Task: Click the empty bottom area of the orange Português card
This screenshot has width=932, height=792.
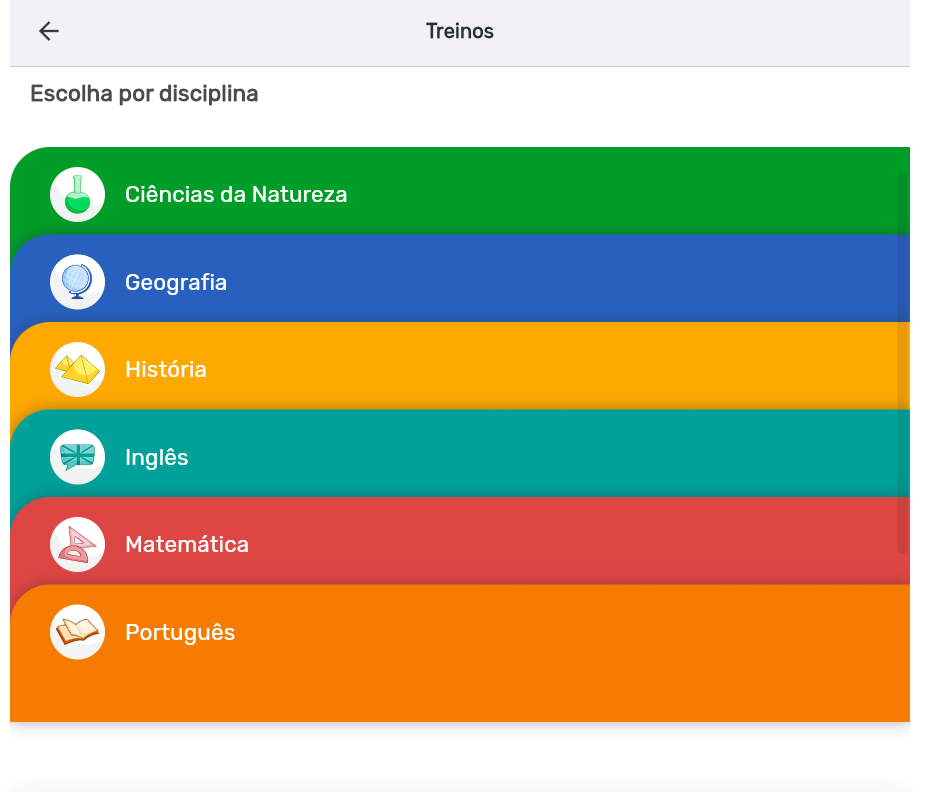Action: (460, 692)
